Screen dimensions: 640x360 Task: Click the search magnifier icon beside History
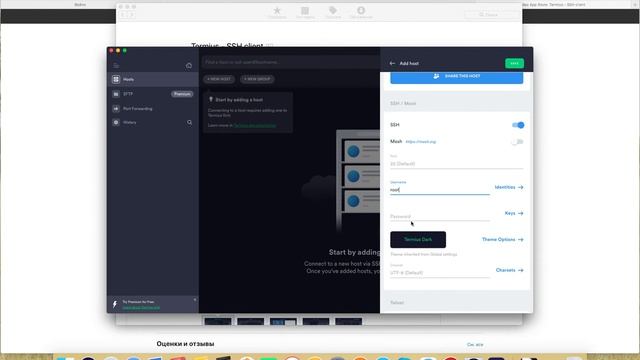[x=189, y=122]
